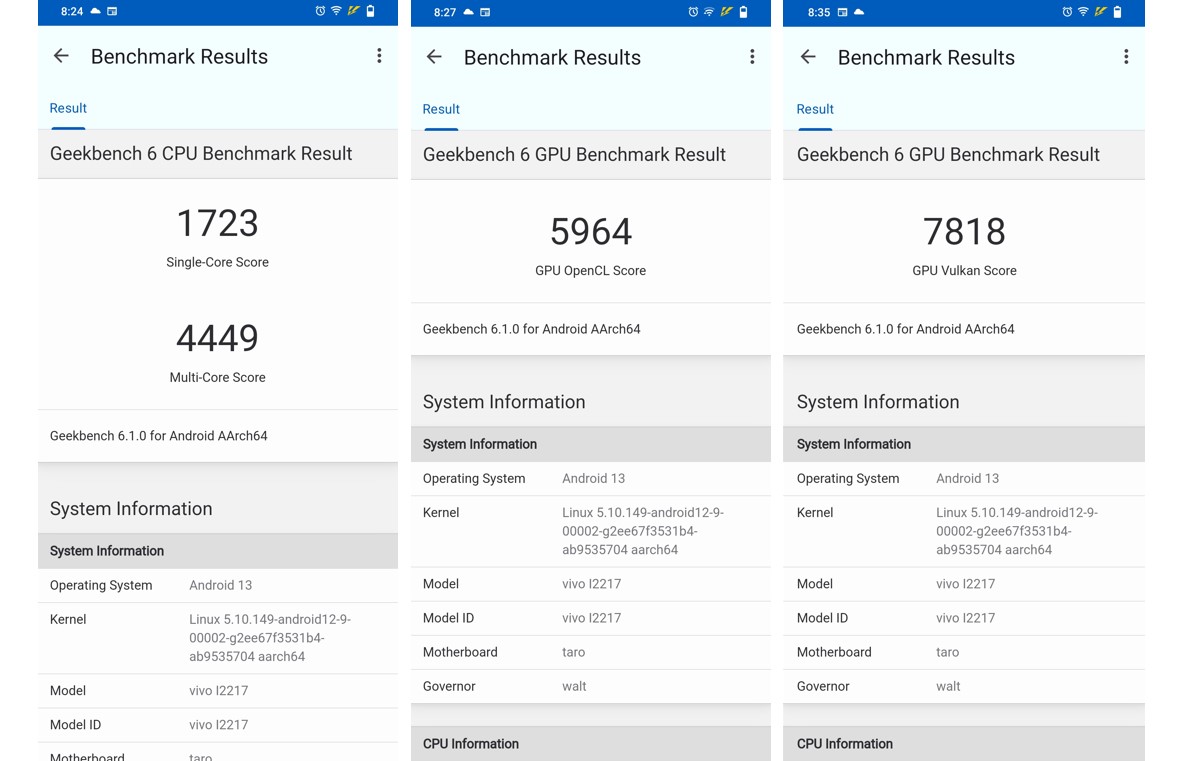
Task: Tap large System Information title on Vulkan screen
Action: click(x=878, y=402)
